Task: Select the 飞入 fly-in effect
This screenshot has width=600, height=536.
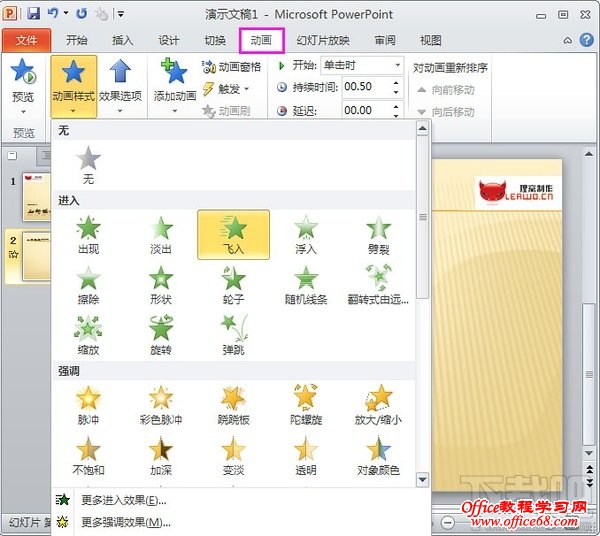Action: [233, 235]
